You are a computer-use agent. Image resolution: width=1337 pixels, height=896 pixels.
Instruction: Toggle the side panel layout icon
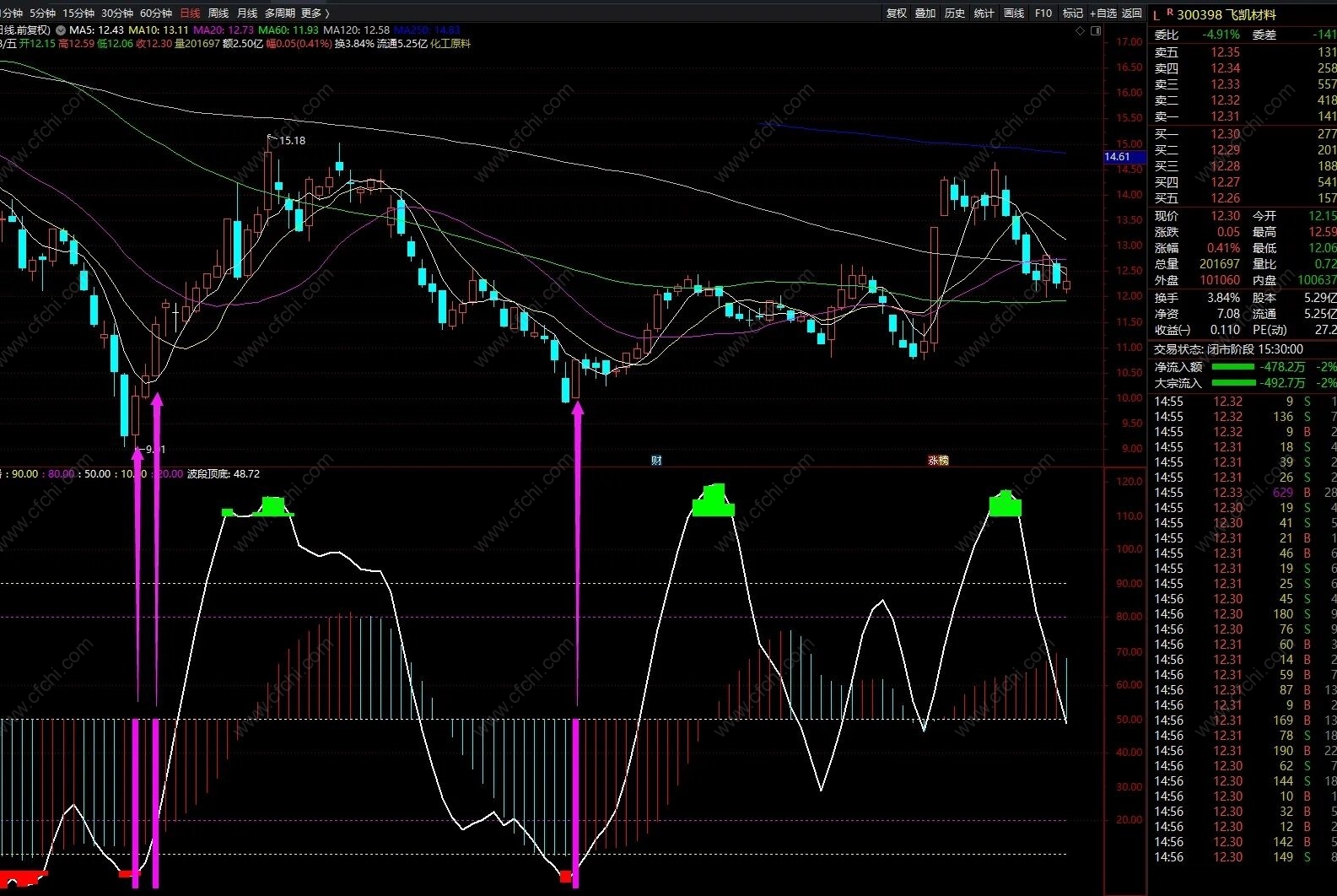click(1096, 31)
